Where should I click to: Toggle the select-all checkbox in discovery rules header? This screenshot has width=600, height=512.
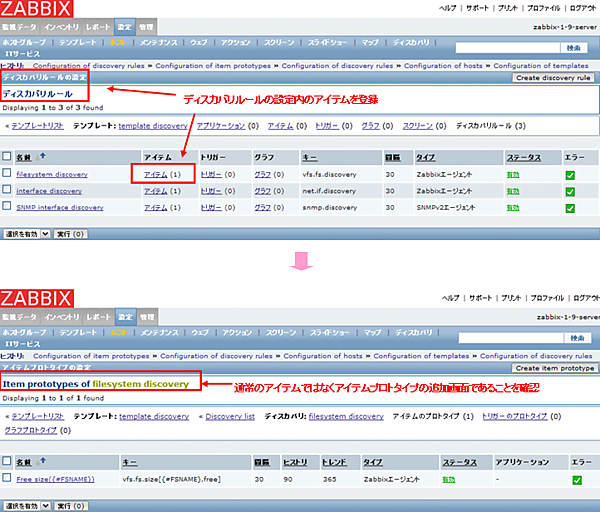8,157
